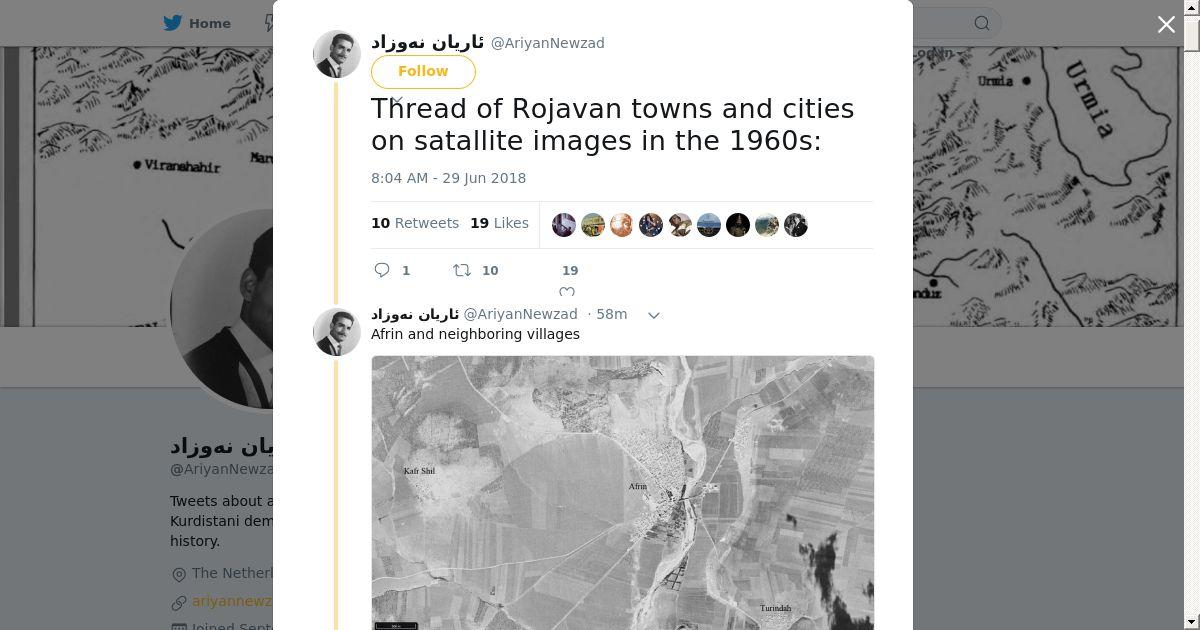The width and height of the screenshot is (1200, 630).
Task: Expand the small chevron under Follow
Action: click(396, 100)
